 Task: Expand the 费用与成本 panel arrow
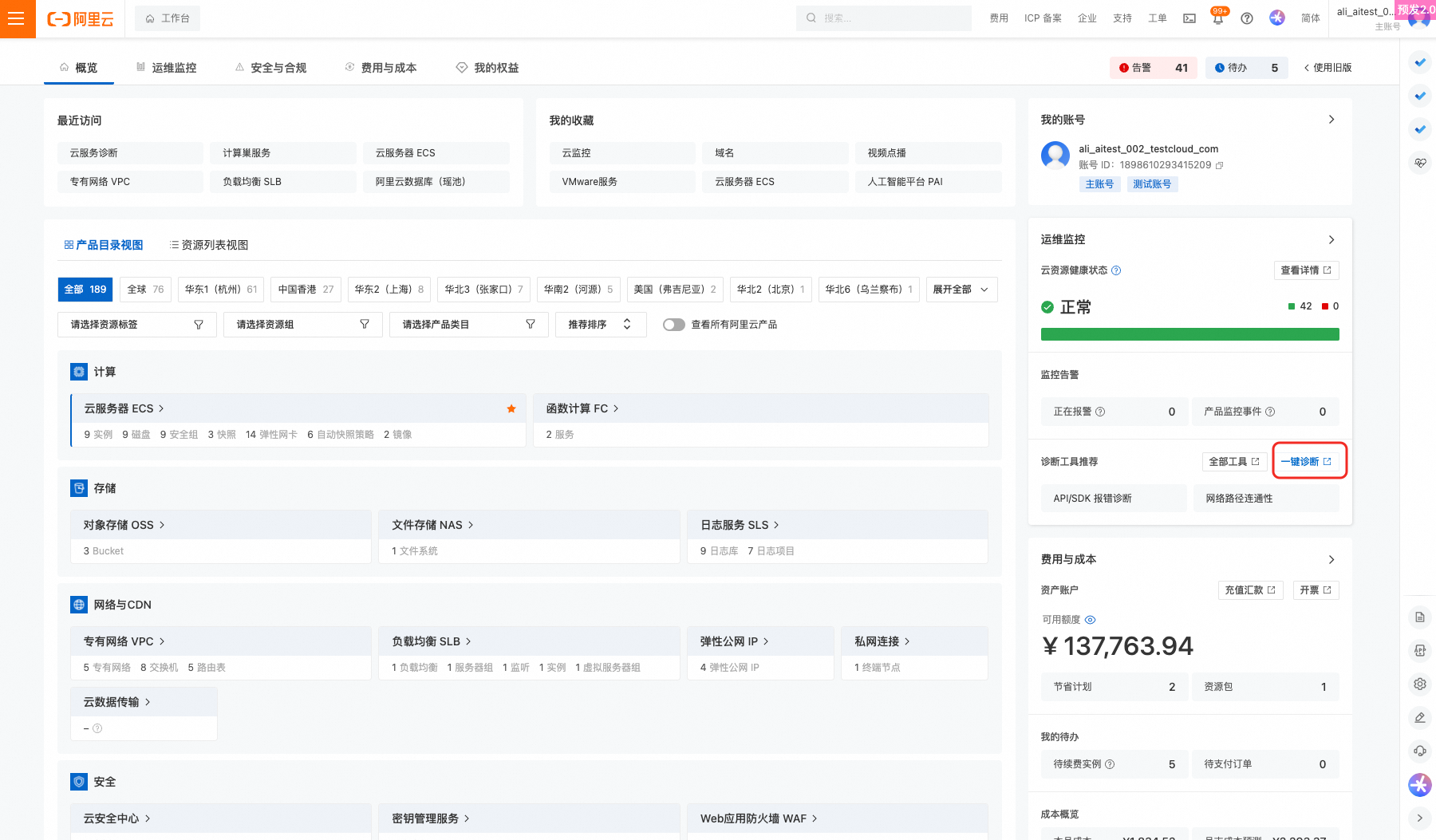1331,559
